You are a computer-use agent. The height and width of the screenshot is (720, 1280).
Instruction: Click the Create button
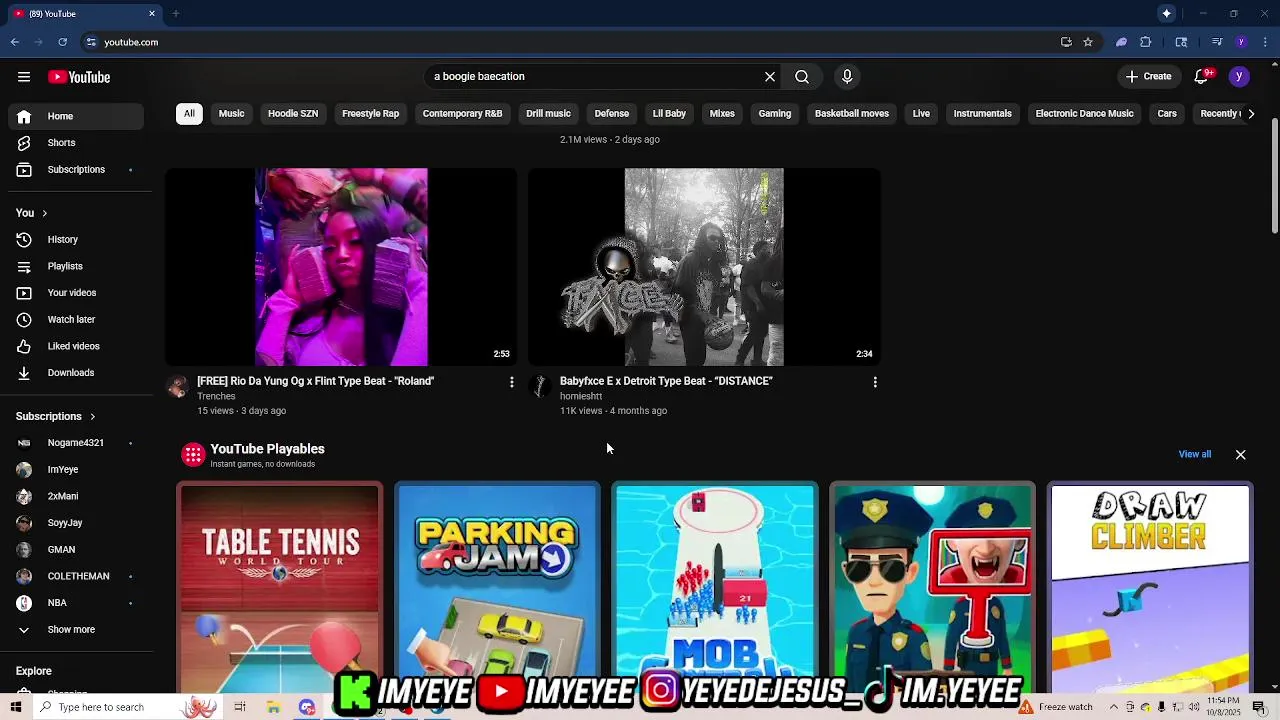coord(1148,76)
